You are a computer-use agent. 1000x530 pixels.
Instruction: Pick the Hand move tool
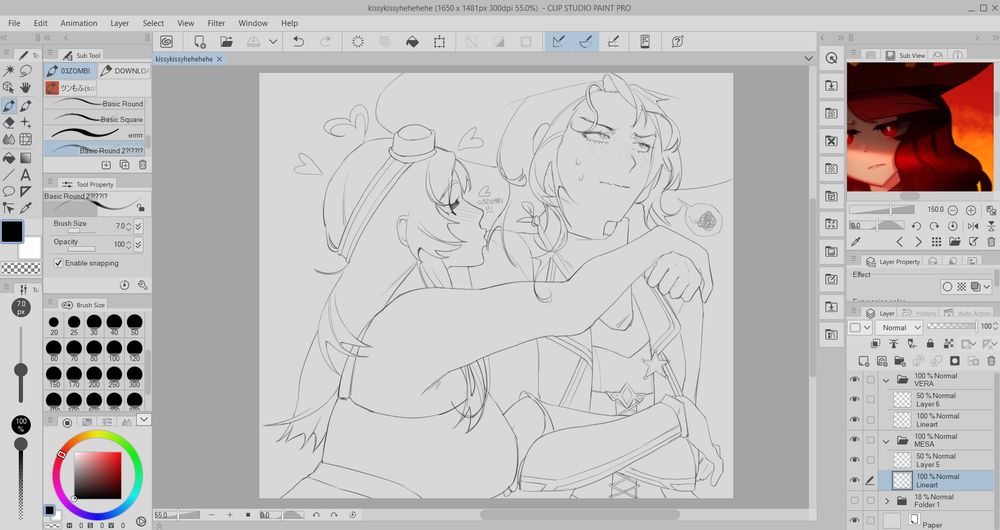[26, 87]
